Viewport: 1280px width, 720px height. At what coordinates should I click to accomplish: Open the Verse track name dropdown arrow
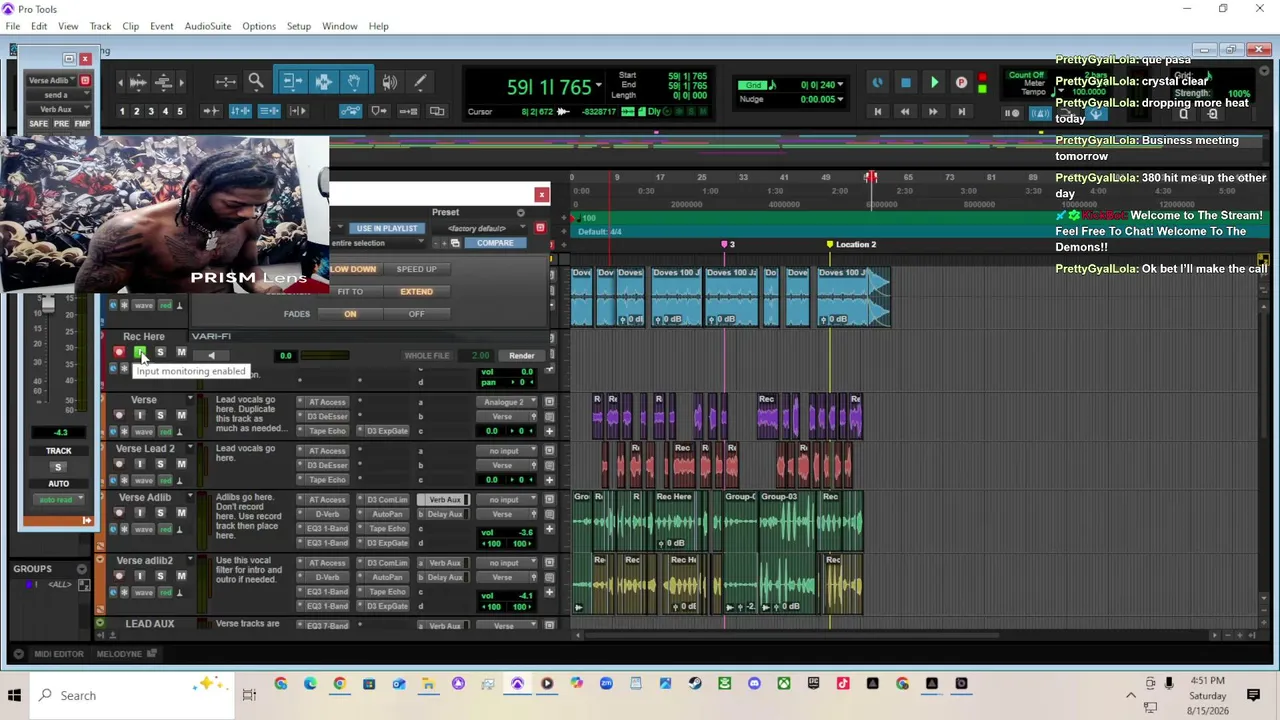pos(190,400)
